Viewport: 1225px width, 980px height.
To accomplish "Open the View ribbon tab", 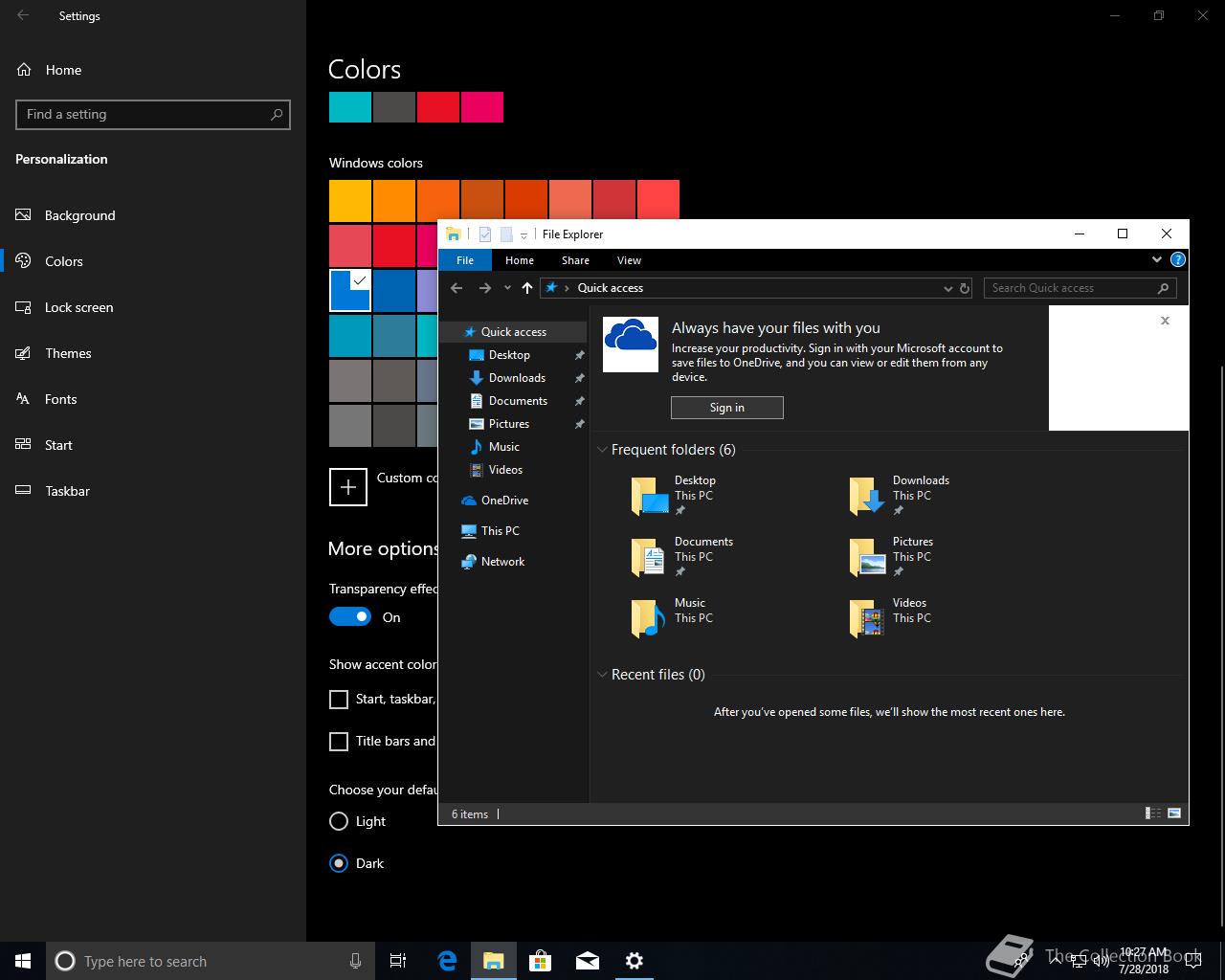I will (629, 260).
